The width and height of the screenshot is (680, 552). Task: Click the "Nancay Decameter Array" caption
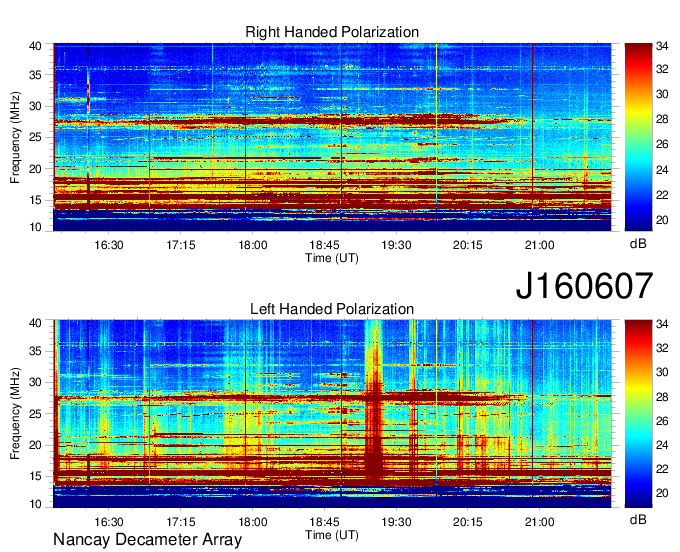pos(147,540)
